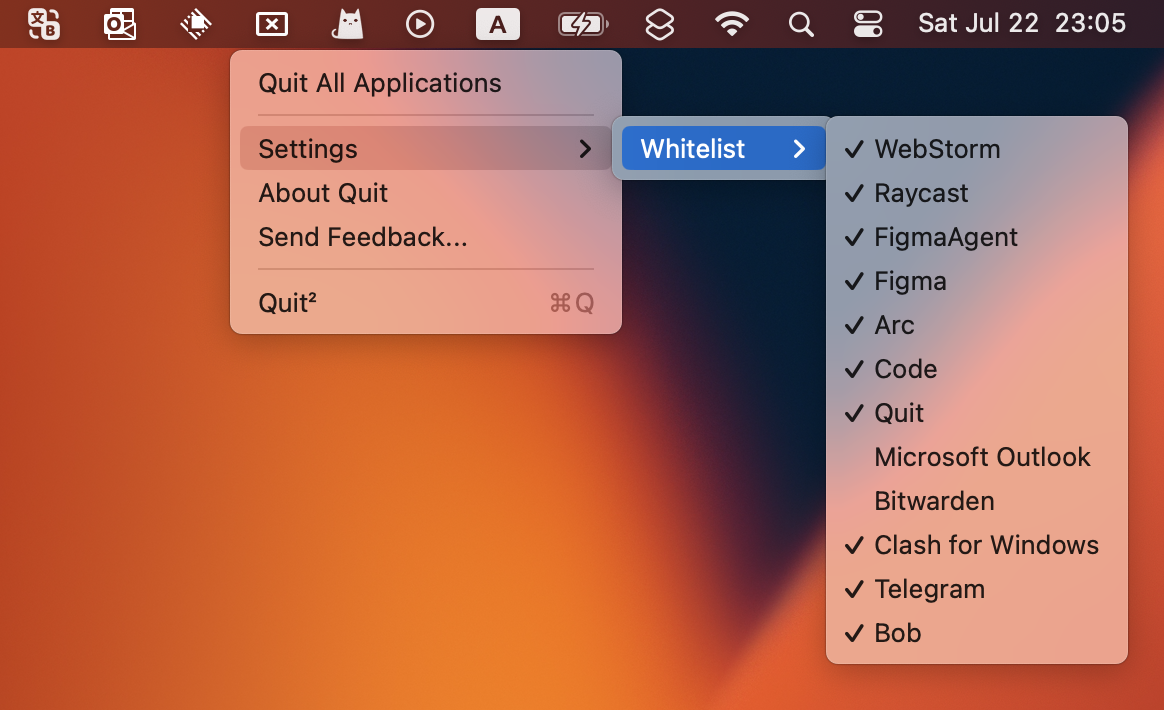The image size is (1164, 710).
Task: Select the Quit² menu item
Action: coord(425,302)
